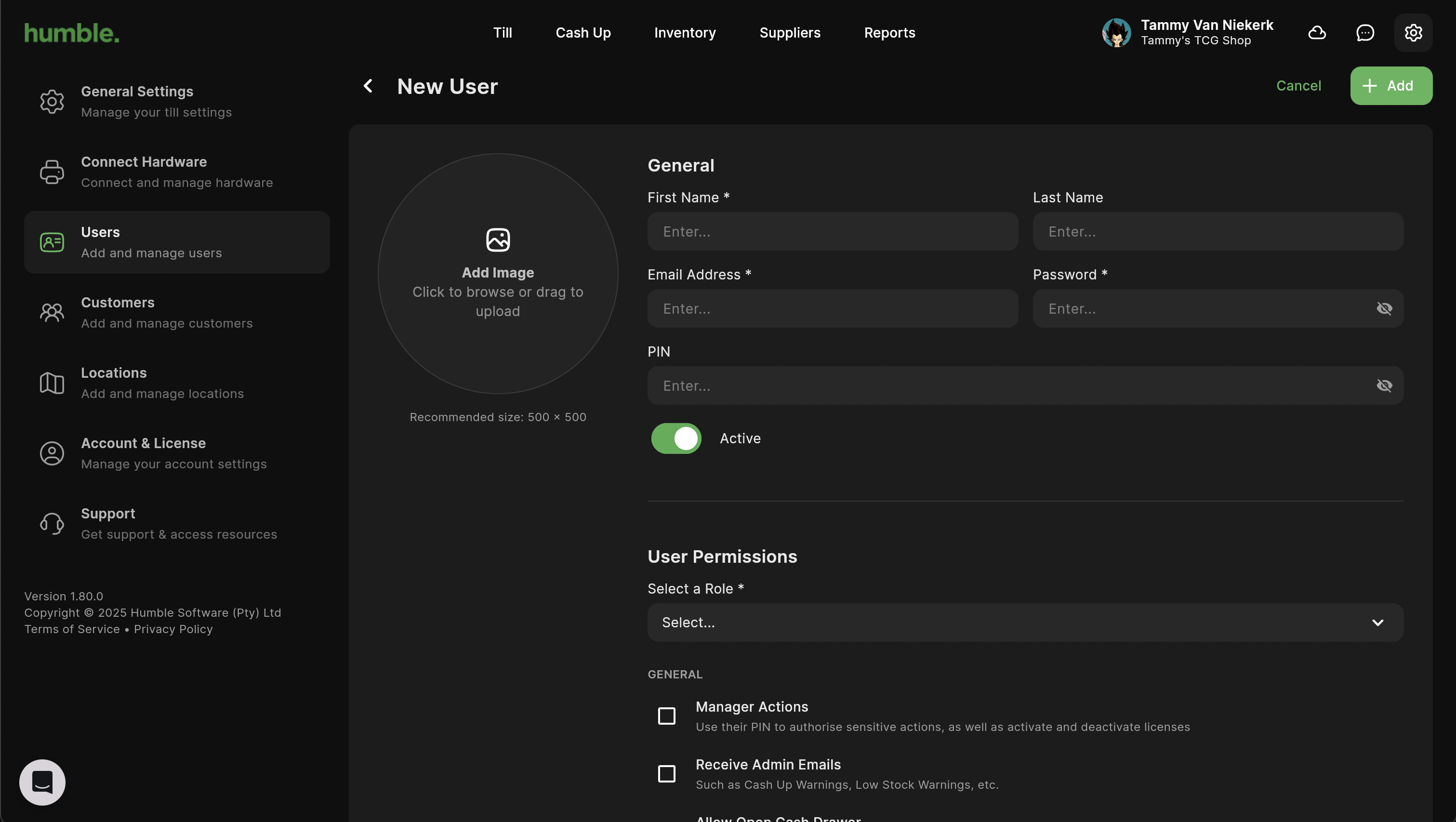The height and width of the screenshot is (822, 1456).
Task: Click the settings gear in top bar
Action: [1413, 33]
